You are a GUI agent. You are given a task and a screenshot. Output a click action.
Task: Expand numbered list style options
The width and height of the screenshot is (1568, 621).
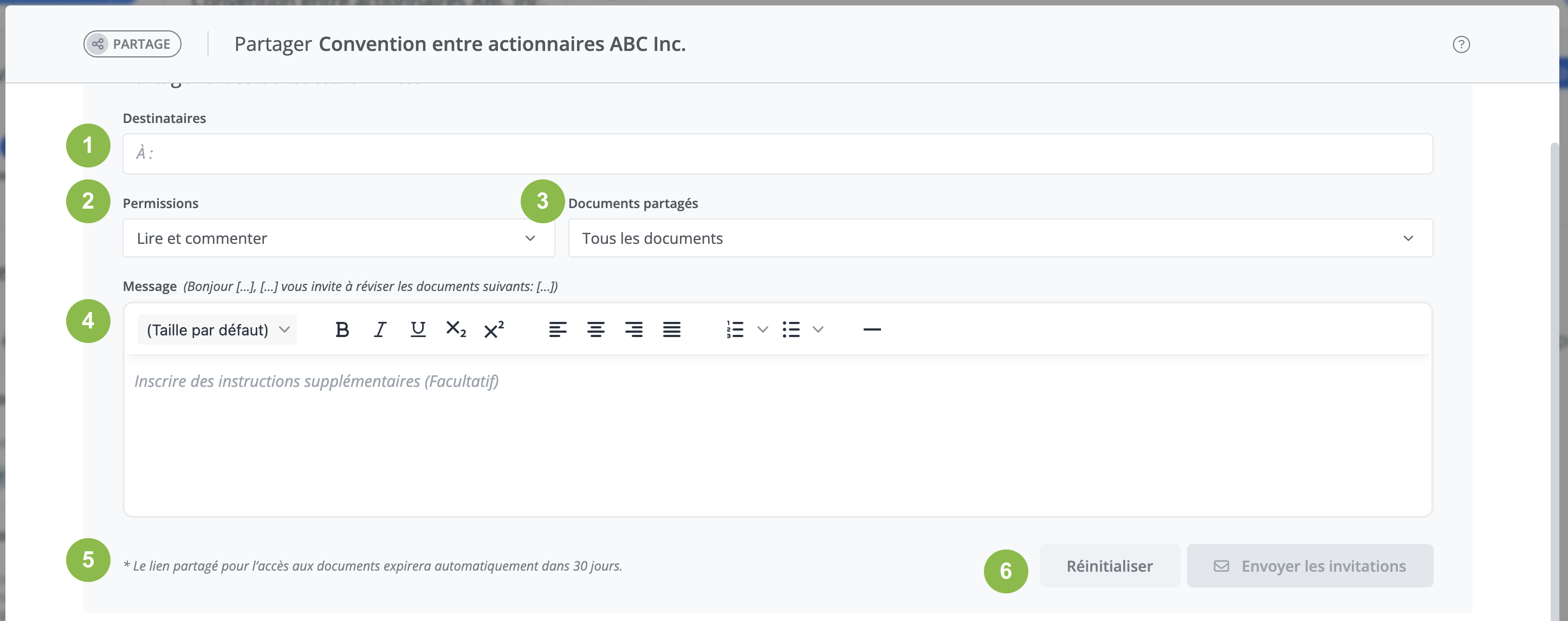[x=762, y=329]
